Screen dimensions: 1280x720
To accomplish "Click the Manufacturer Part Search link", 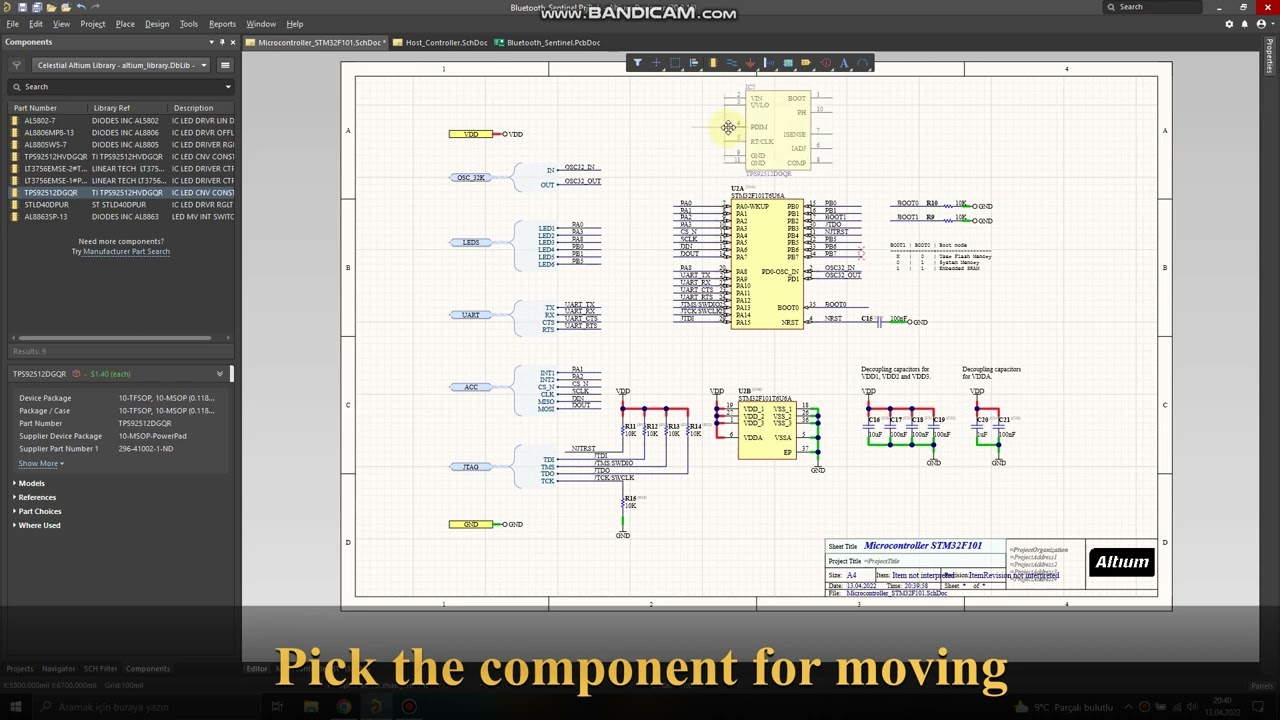I will click(x=126, y=252).
